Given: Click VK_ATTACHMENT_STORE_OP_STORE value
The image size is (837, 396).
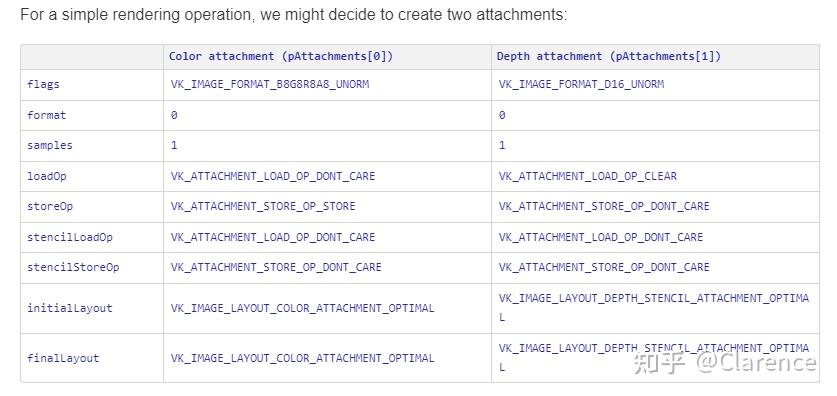Looking at the screenshot, I should tap(263, 206).
